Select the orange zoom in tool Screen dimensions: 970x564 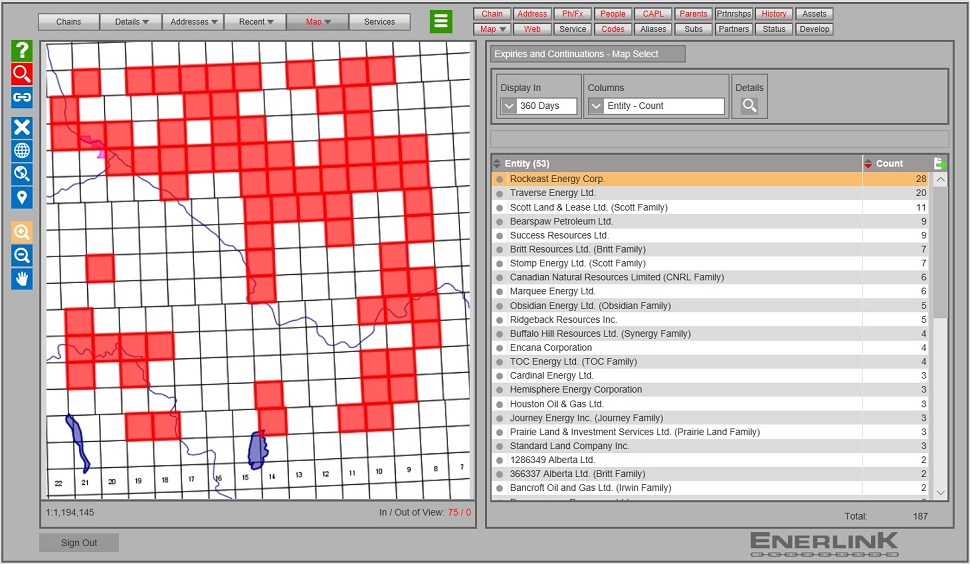[22, 232]
